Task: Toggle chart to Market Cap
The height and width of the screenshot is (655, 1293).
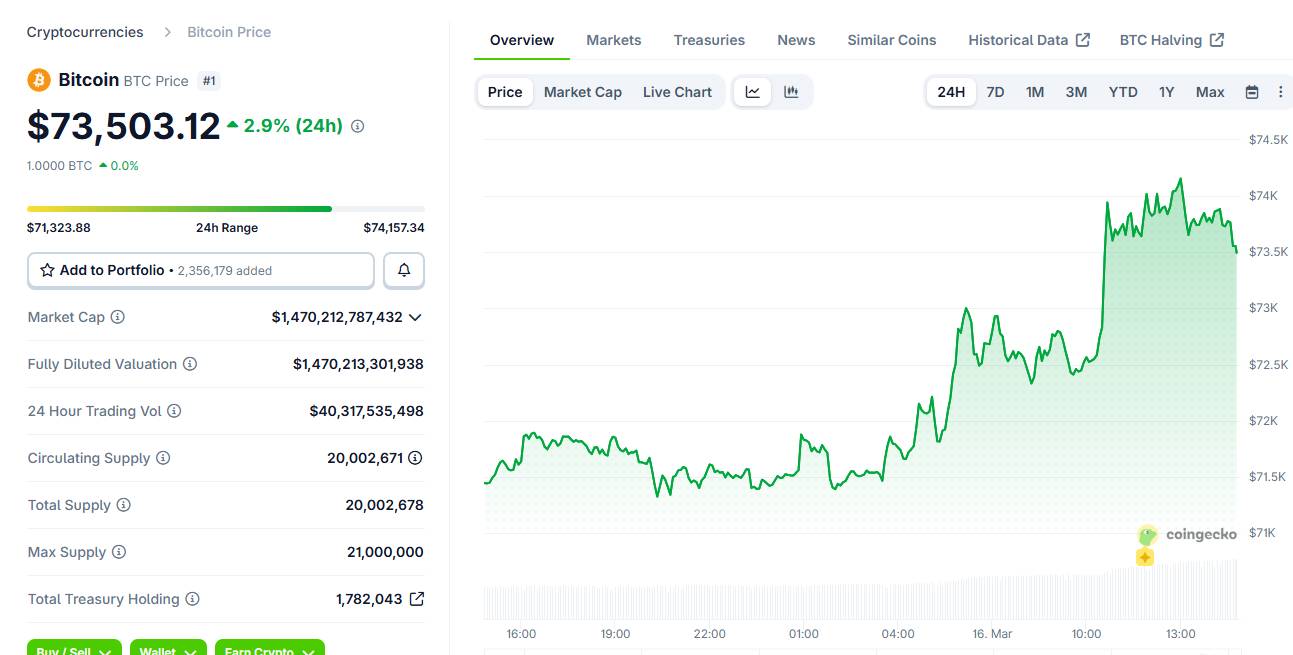Action: 582,92
